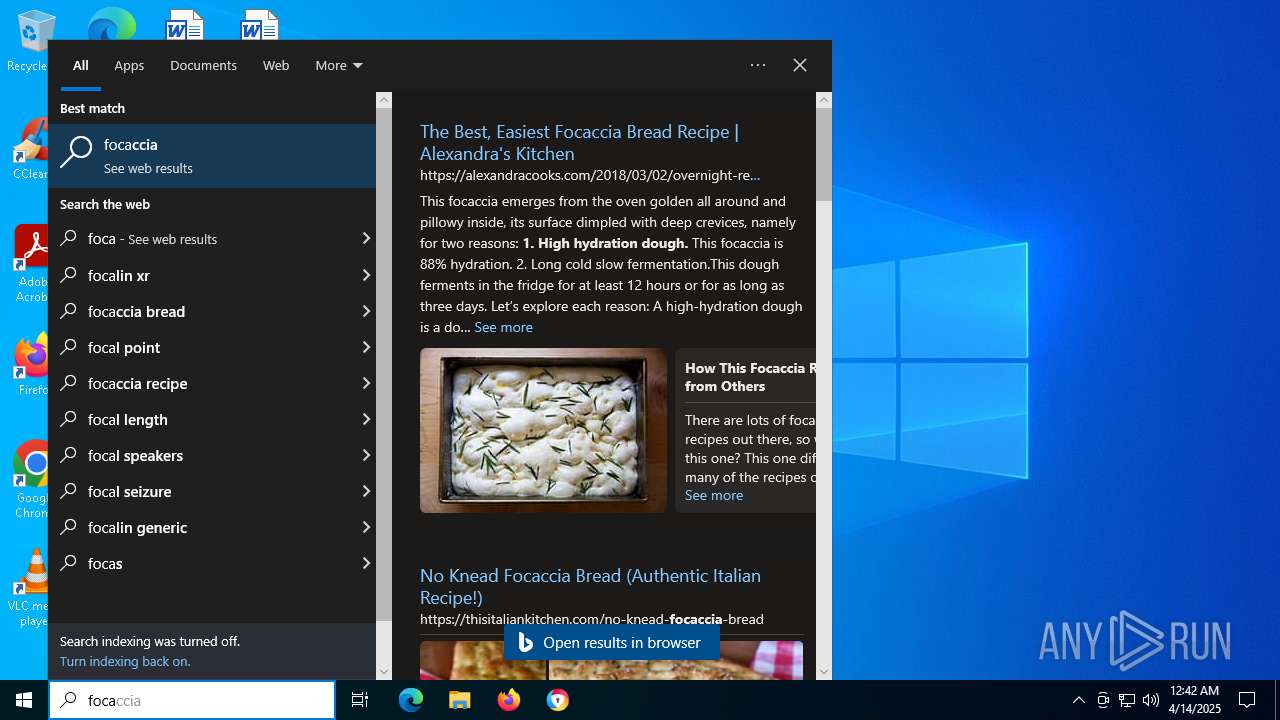Open File Explorer from the taskbar
This screenshot has width=1280, height=720.
459,700
